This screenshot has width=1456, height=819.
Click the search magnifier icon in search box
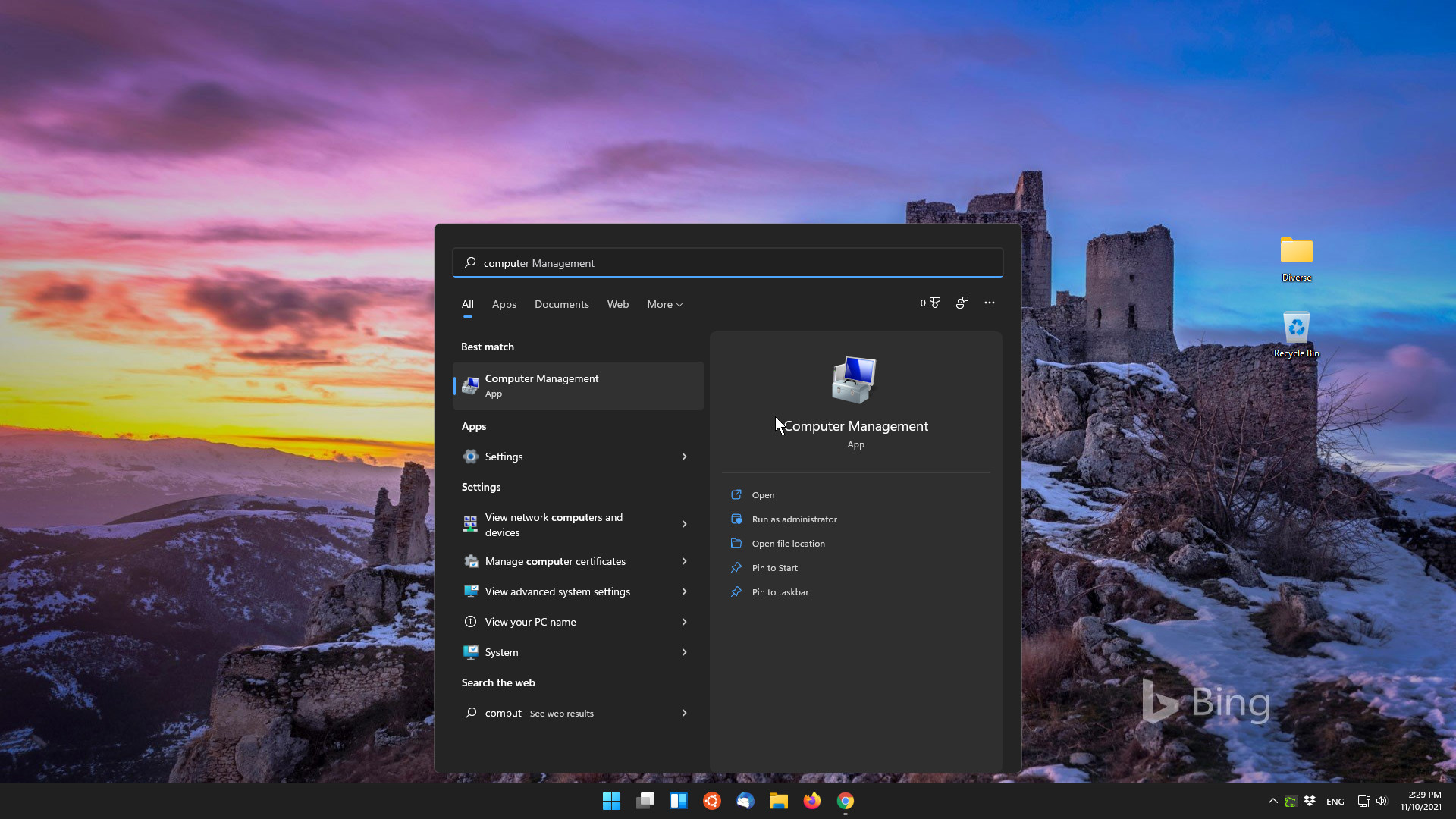coord(470,262)
